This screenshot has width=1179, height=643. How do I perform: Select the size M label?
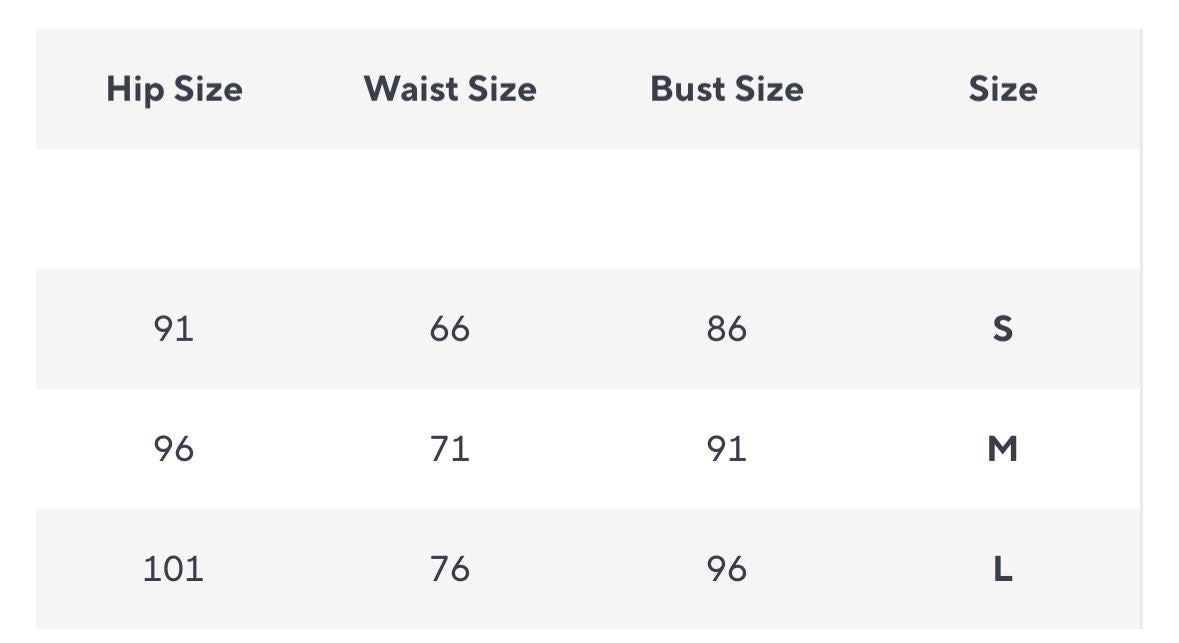pyautogui.click(x=1003, y=449)
